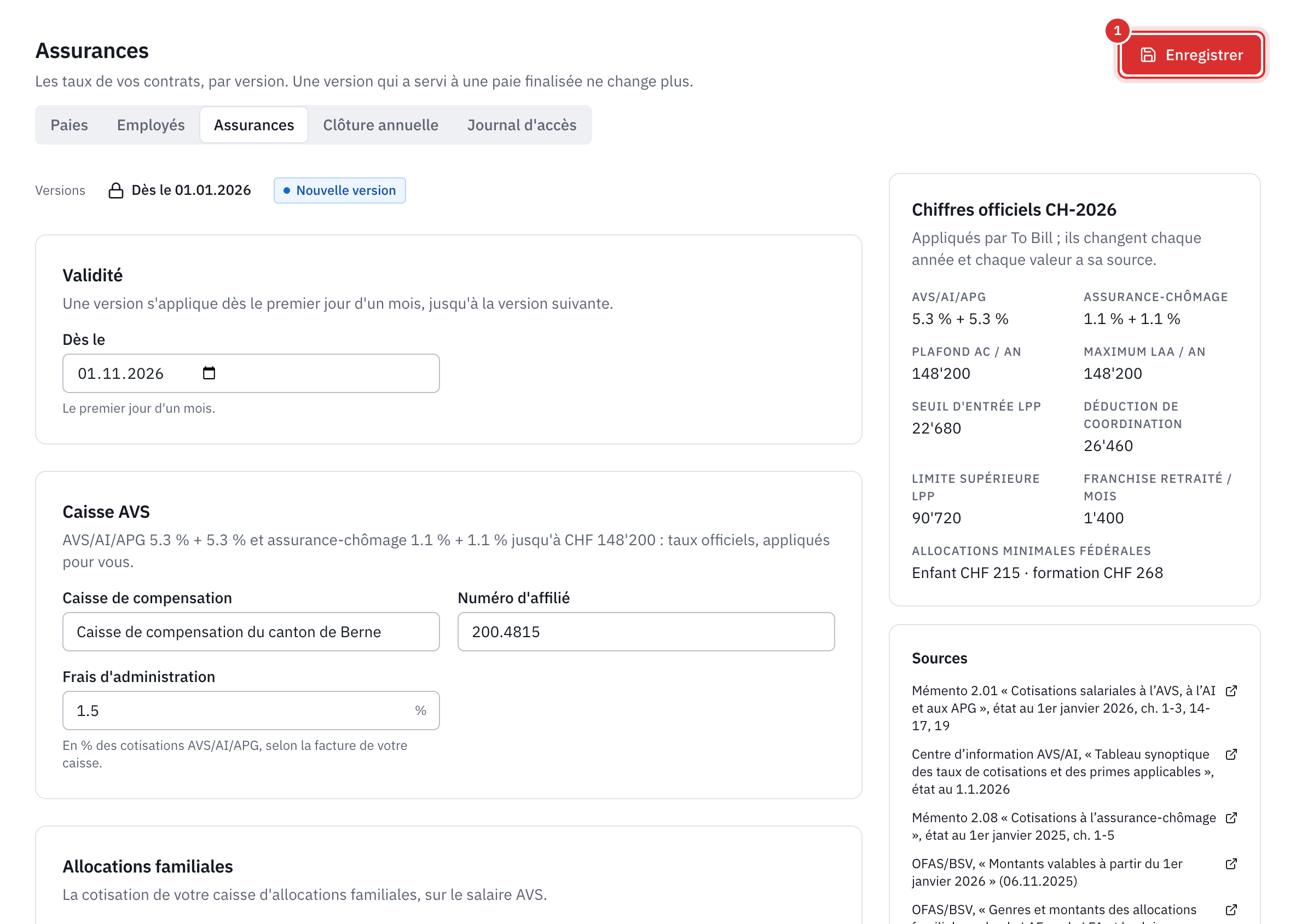
Task: Open external link icon for Montants valables source
Action: tap(1231, 864)
